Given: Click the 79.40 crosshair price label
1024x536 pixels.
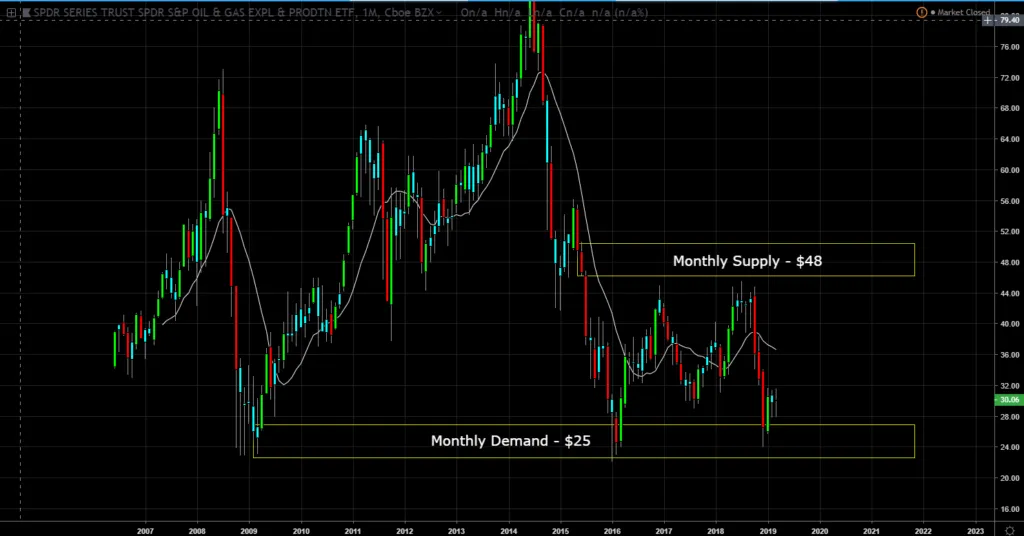Looking at the screenshot, I should [x=1009, y=20].
